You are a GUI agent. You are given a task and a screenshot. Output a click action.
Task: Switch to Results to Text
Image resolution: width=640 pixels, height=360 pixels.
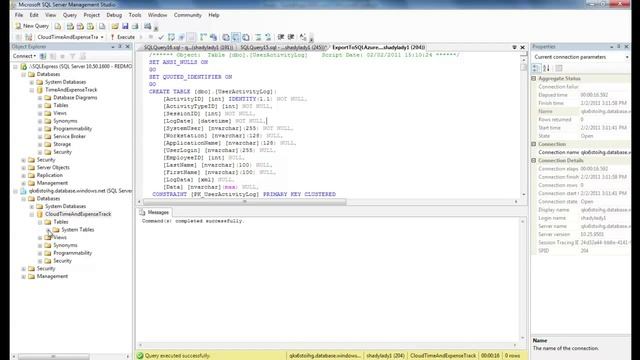click(x=226, y=37)
